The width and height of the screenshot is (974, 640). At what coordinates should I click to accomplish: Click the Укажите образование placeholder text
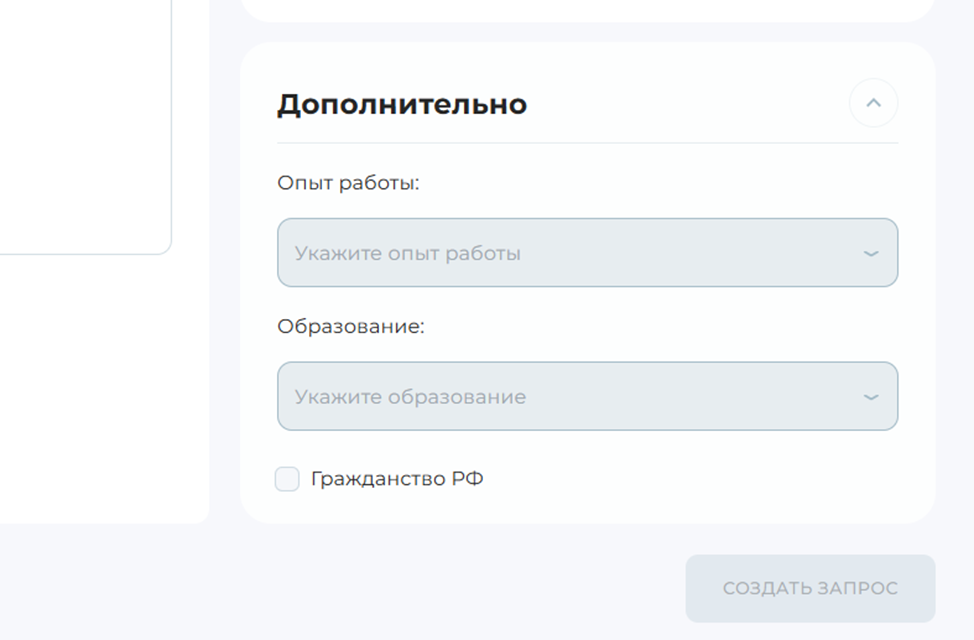[x=410, y=397]
